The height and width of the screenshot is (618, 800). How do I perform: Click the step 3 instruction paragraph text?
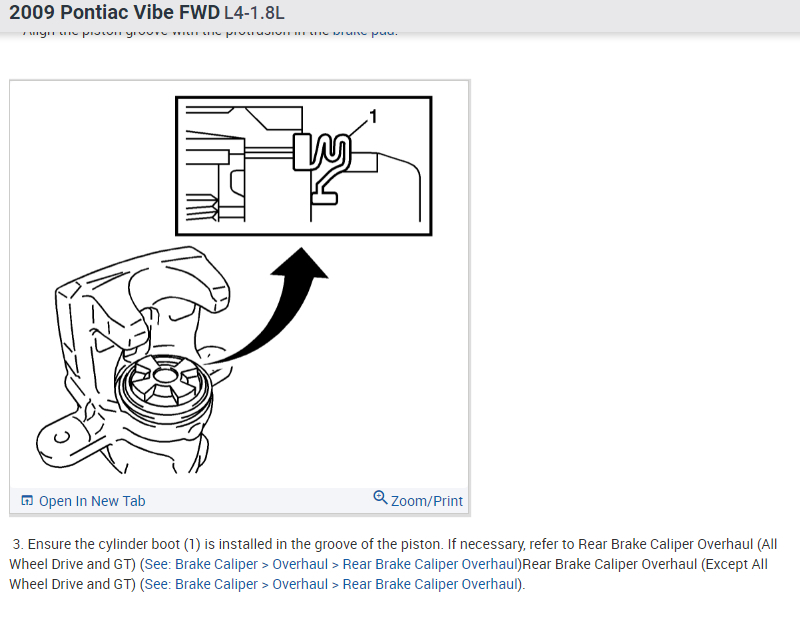pyautogui.click(x=393, y=564)
